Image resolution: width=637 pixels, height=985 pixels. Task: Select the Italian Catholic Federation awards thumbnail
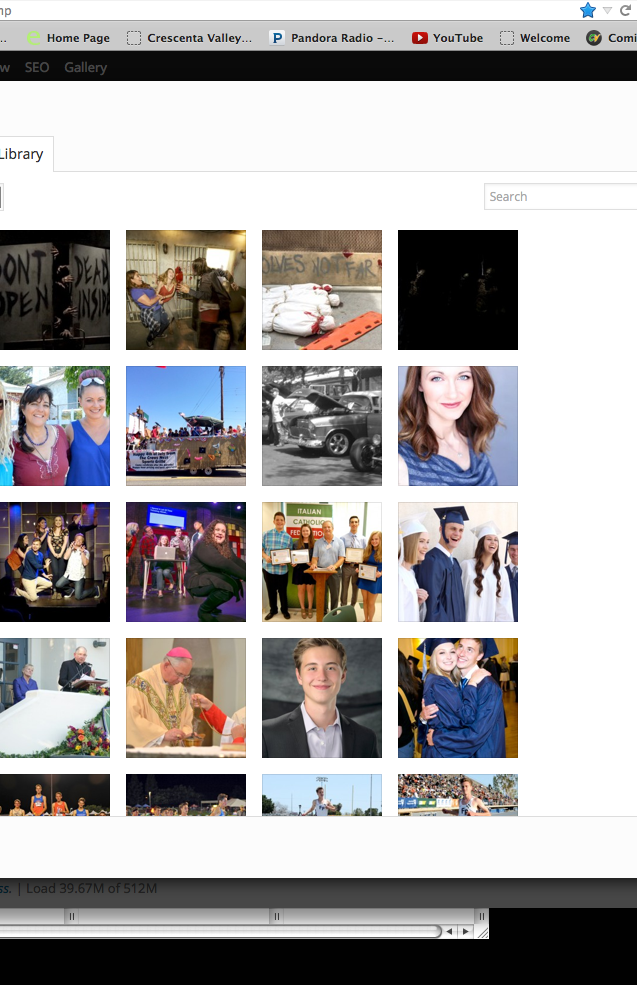[x=322, y=562]
